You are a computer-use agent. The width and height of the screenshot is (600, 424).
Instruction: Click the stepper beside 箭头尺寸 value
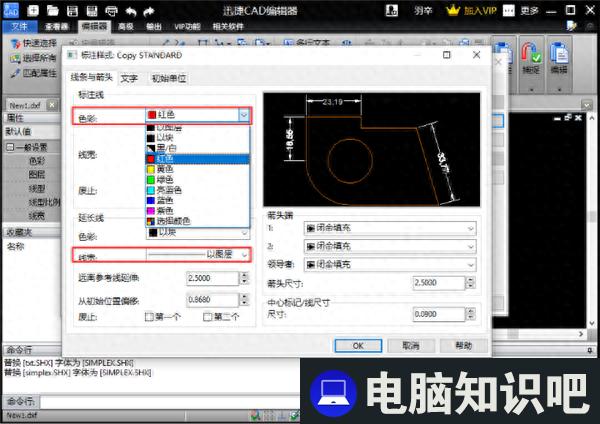click(471, 283)
